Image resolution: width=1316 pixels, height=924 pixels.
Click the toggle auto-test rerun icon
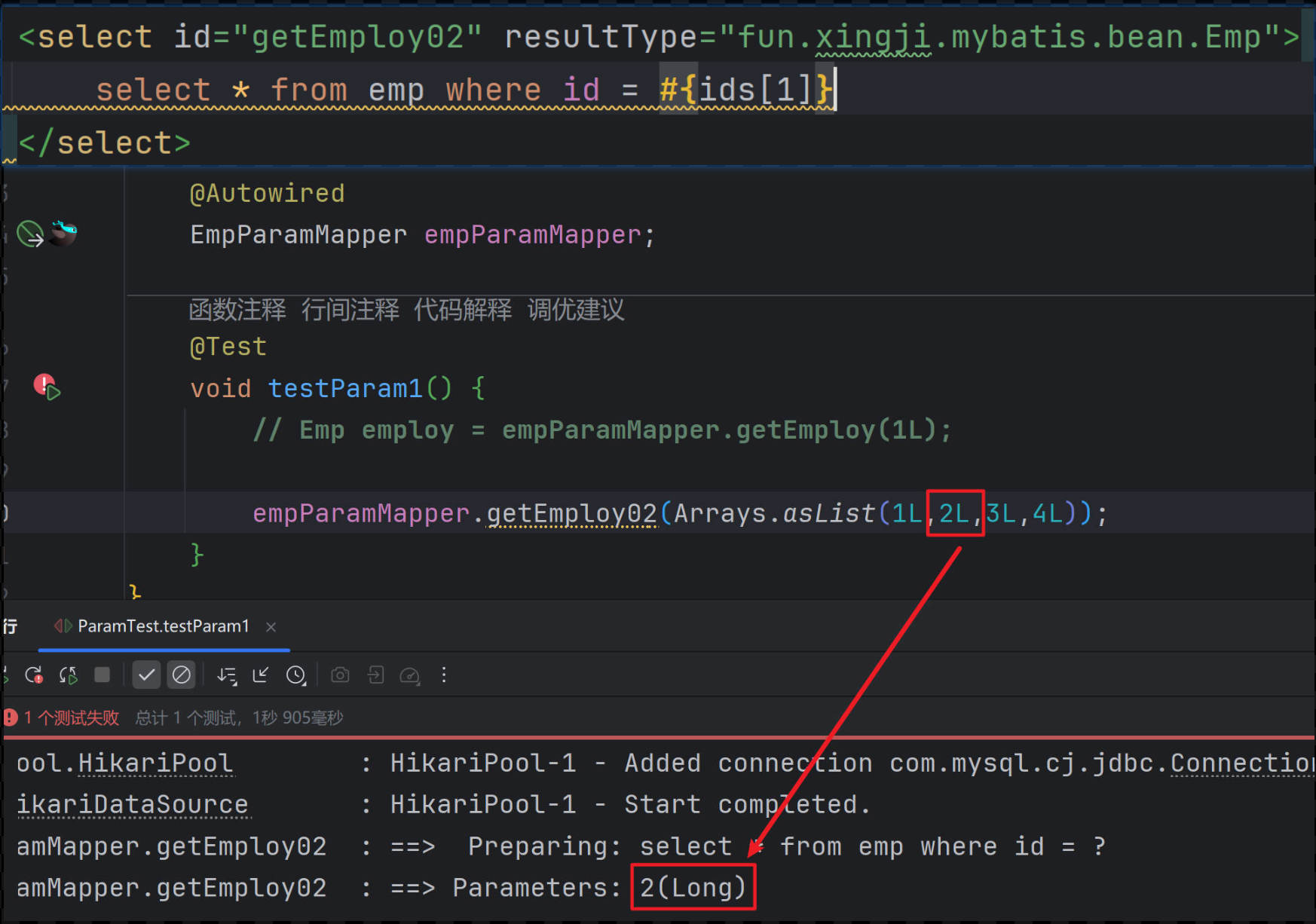pyautogui.click(x=69, y=675)
